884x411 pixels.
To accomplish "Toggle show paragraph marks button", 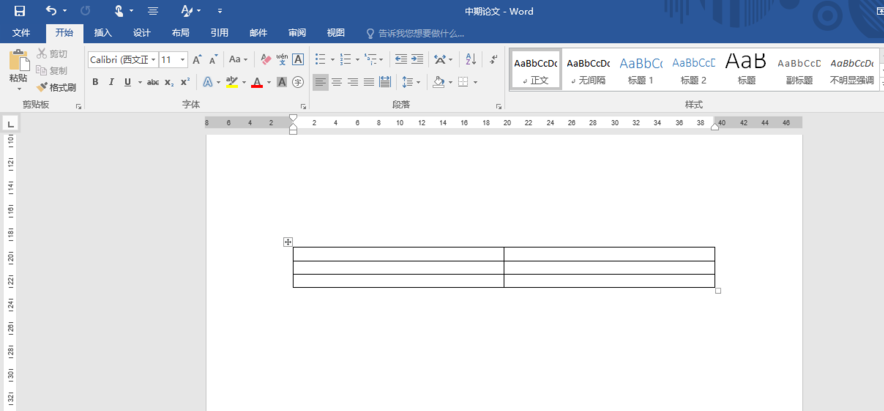I will (x=493, y=60).
